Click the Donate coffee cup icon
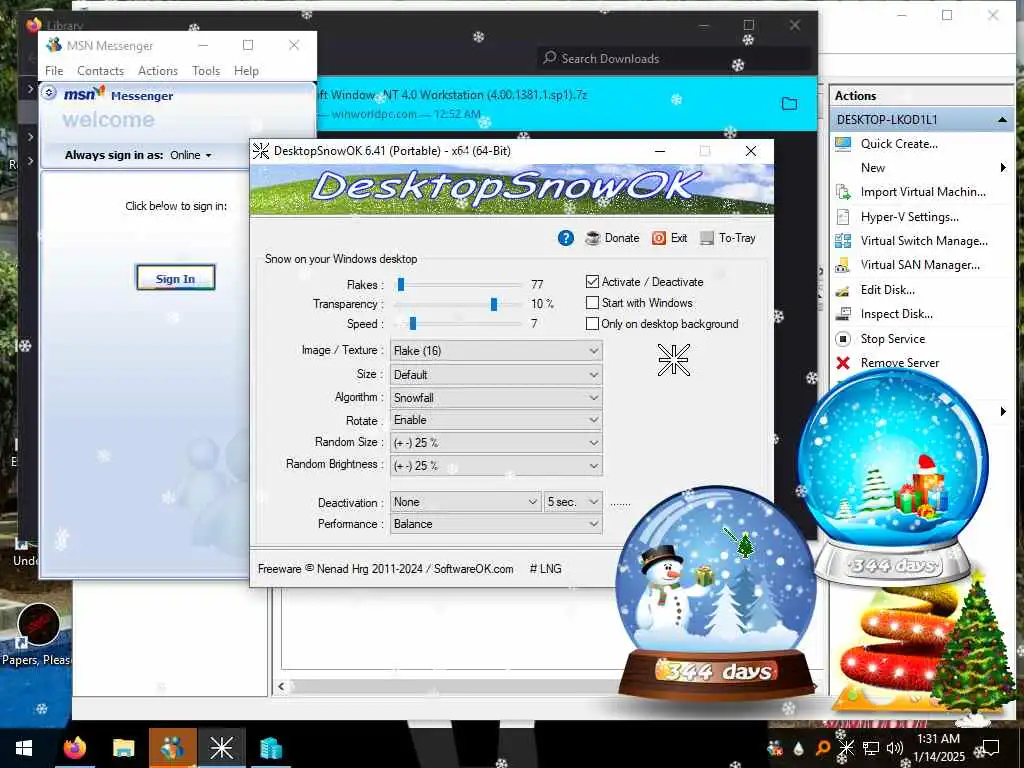This screenshot has height=768, width=1024. click(x=592, y=238)
